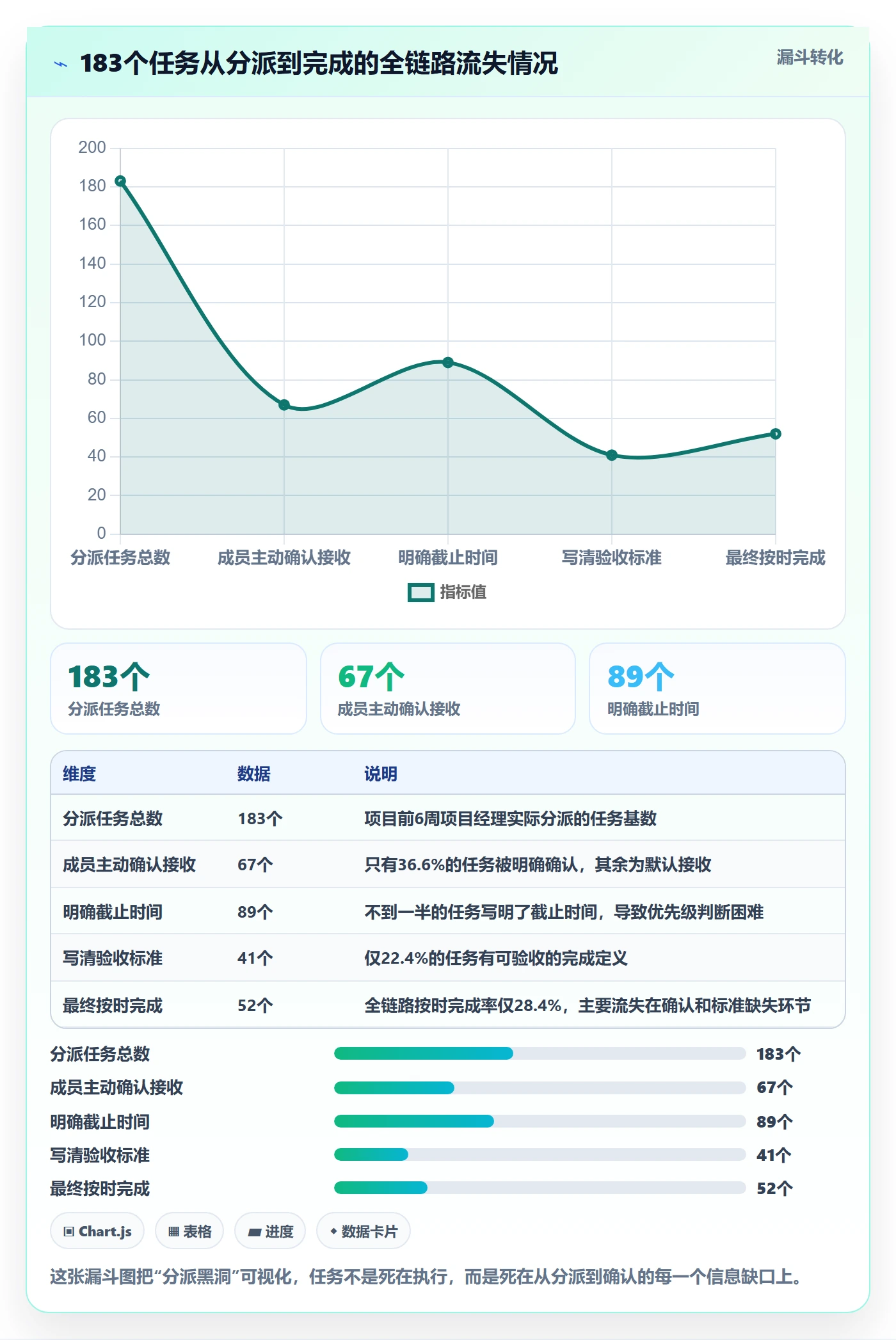Viewport: 896px width, 1340px height.
Task: Click the 明确截止时间 progress bar
Action: 540,1121
